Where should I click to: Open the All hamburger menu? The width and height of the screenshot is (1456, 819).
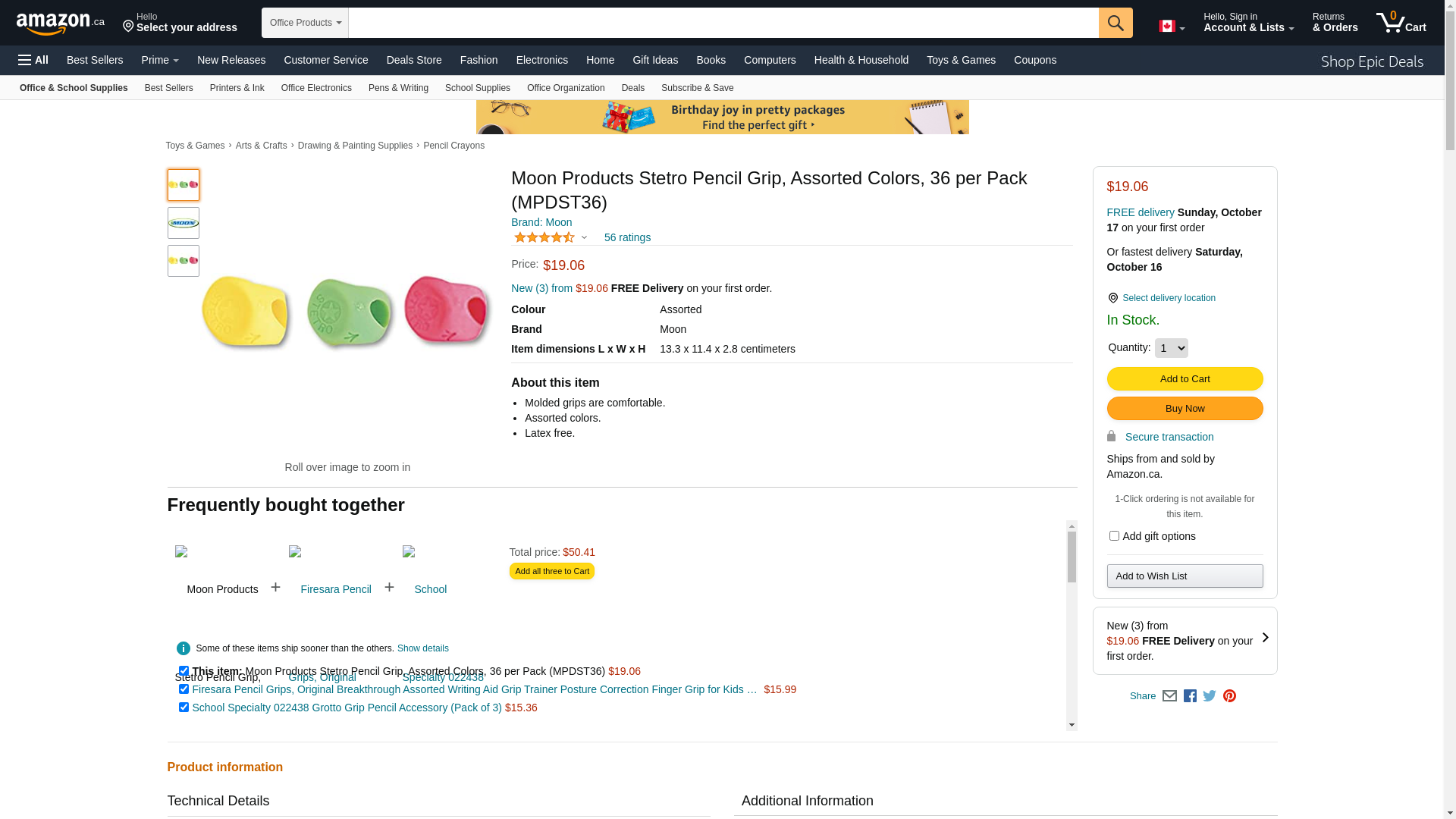tap(33, 60)
